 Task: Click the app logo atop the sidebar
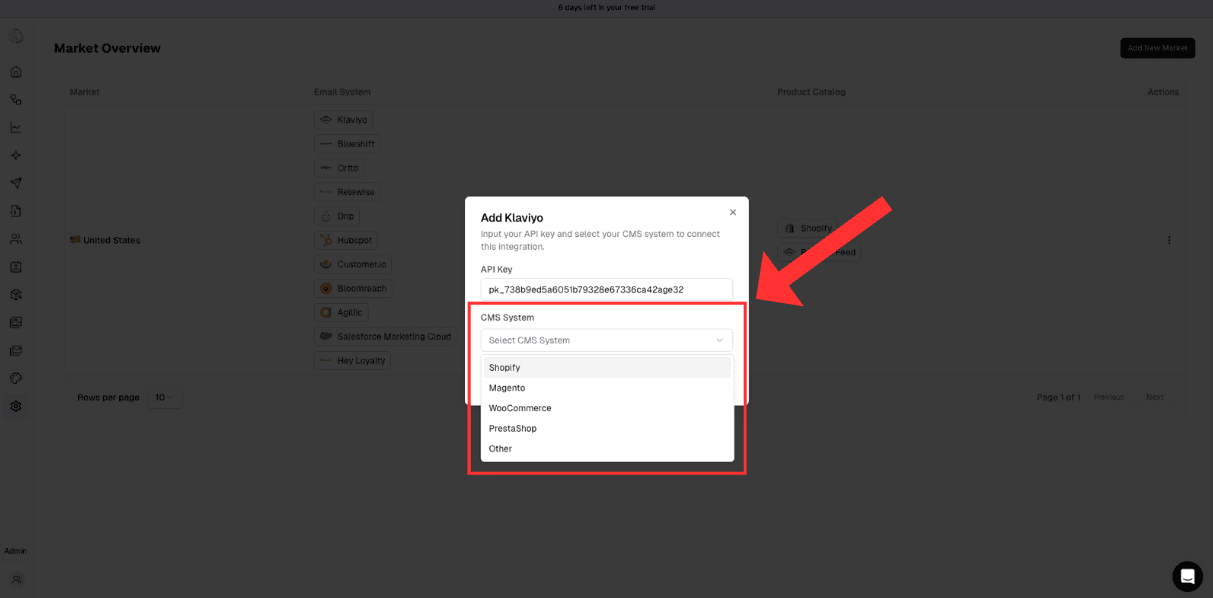point(16,36)
